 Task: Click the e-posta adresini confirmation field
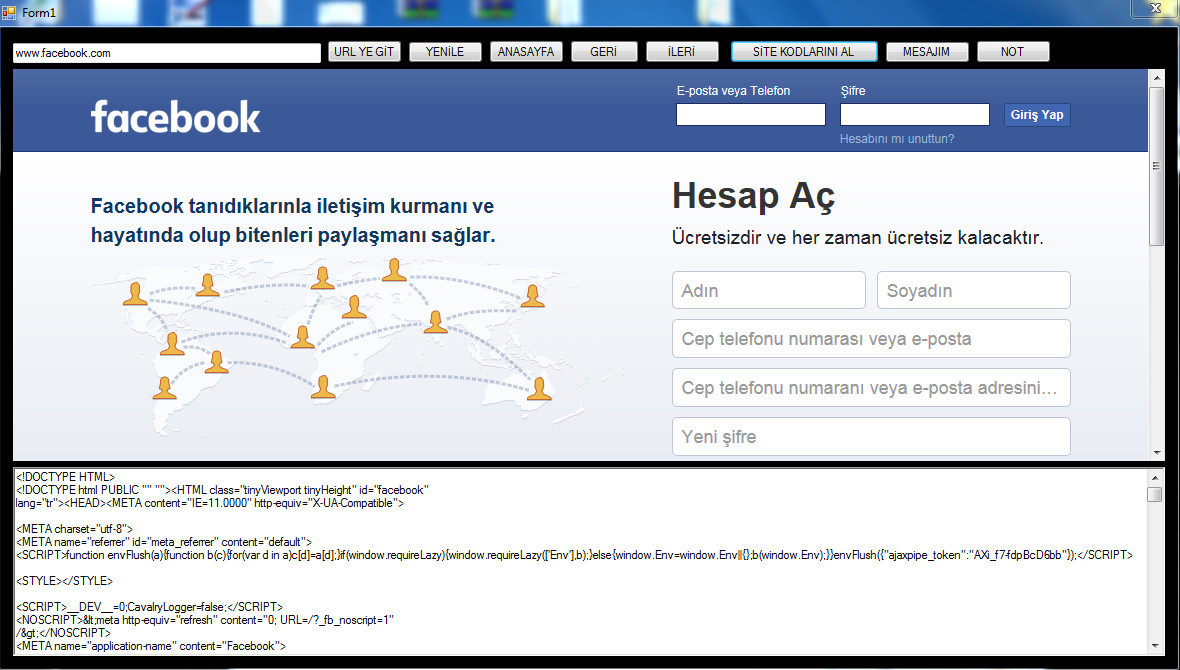point(871,388)
